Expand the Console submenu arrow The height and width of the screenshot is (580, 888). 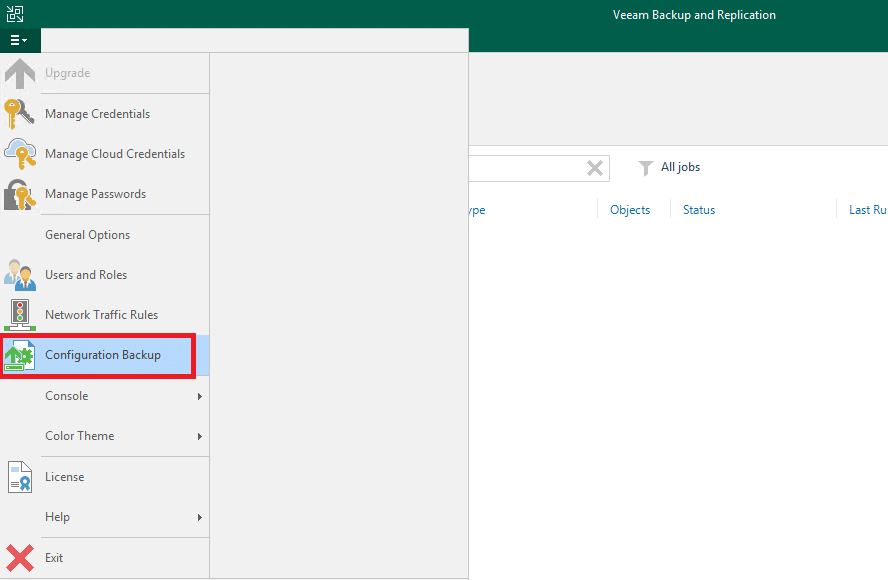(x=199, y=396)
